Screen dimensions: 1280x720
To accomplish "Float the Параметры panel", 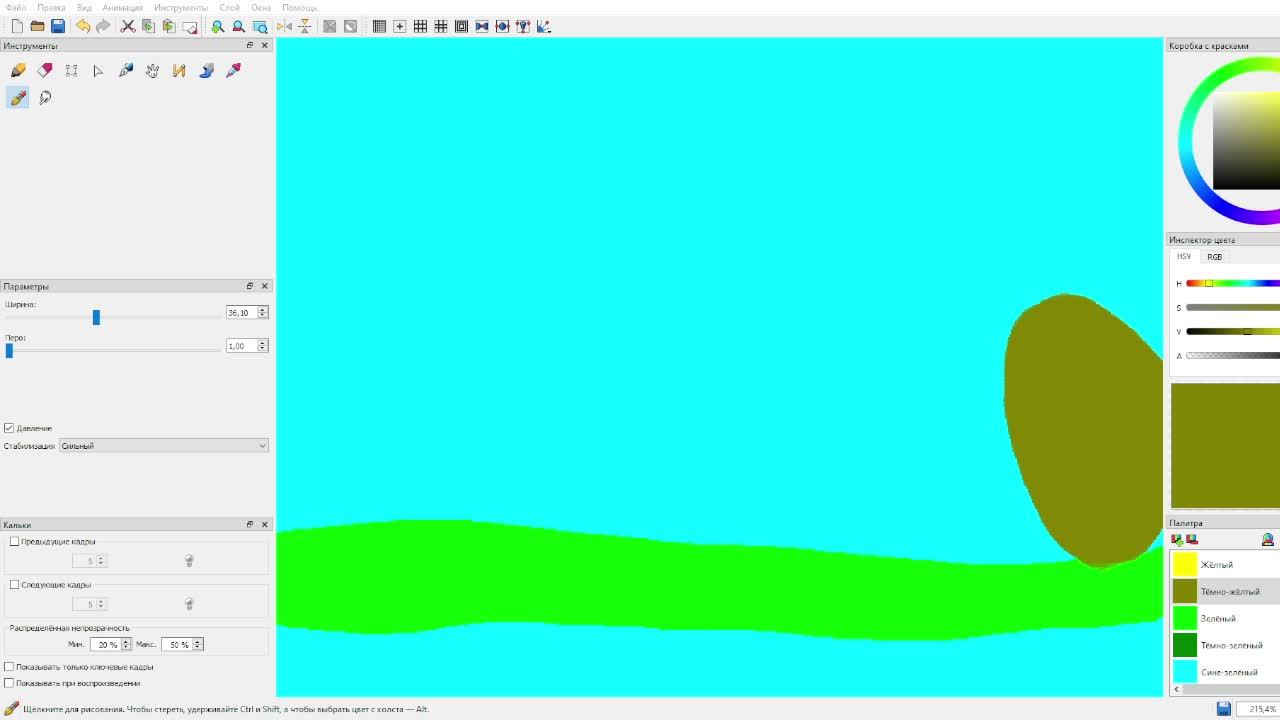I will (250, 286).
